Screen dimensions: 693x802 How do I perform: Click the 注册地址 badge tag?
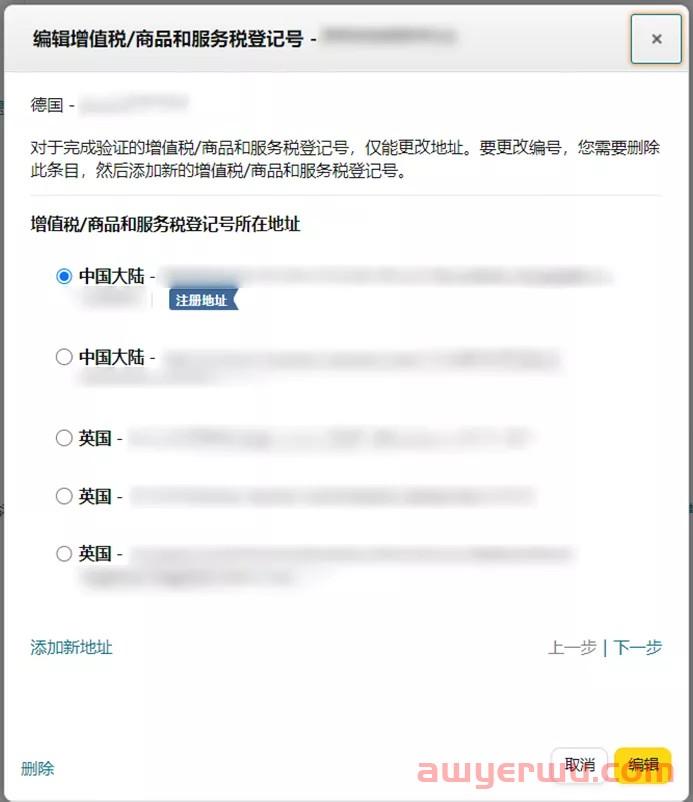(x=204, y=300)
